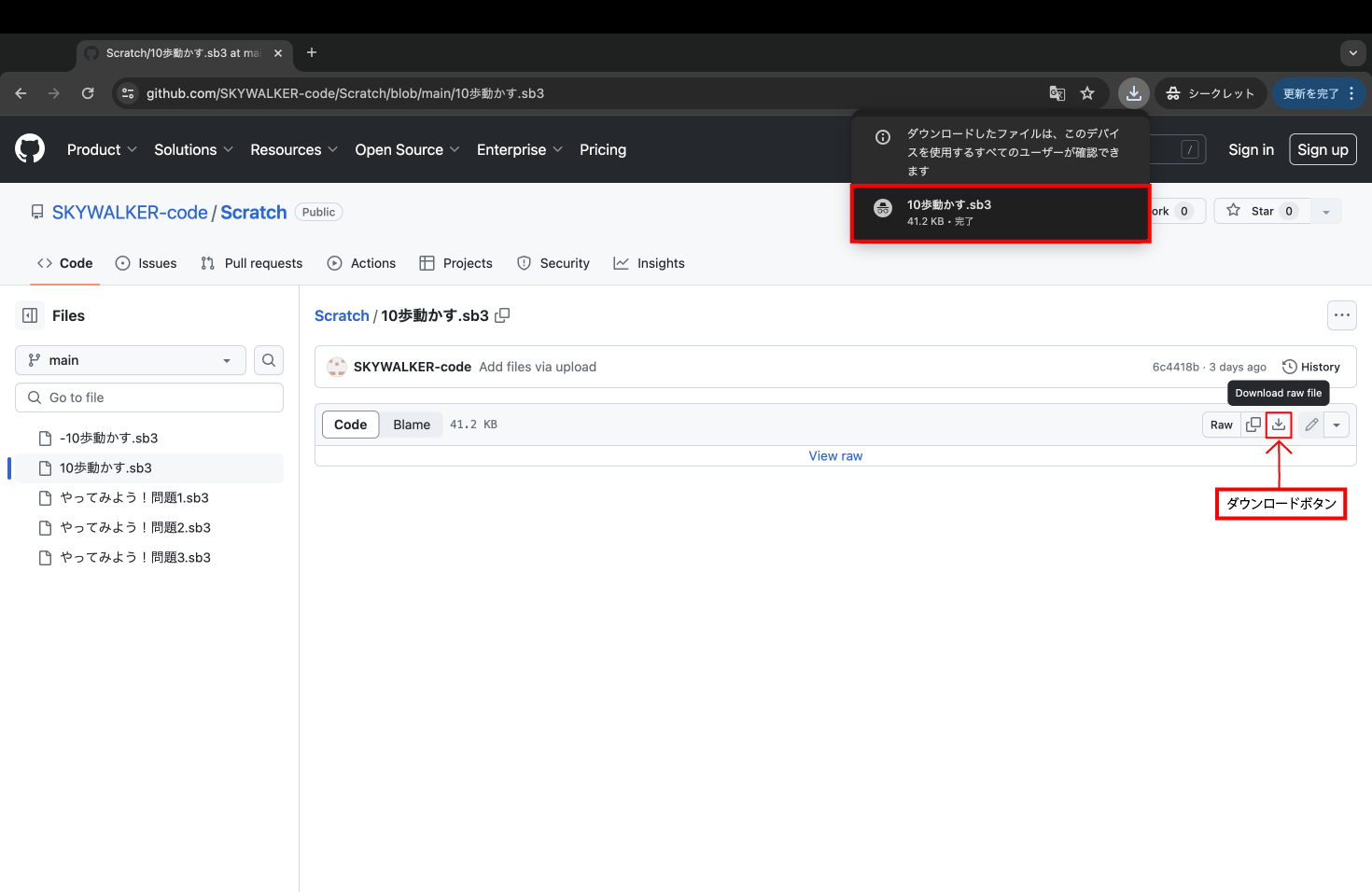Click the GitHub logo icon
Viewport: 1372px width, 892px height.
[x=30, y=149]
